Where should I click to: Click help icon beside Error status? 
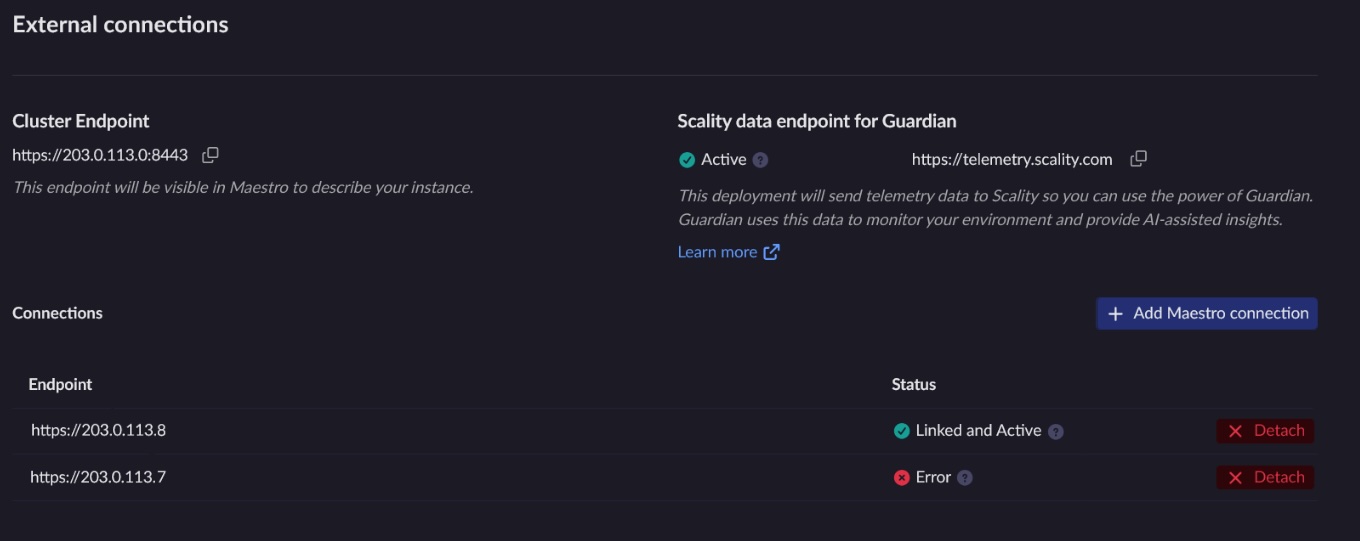[964, 478]
